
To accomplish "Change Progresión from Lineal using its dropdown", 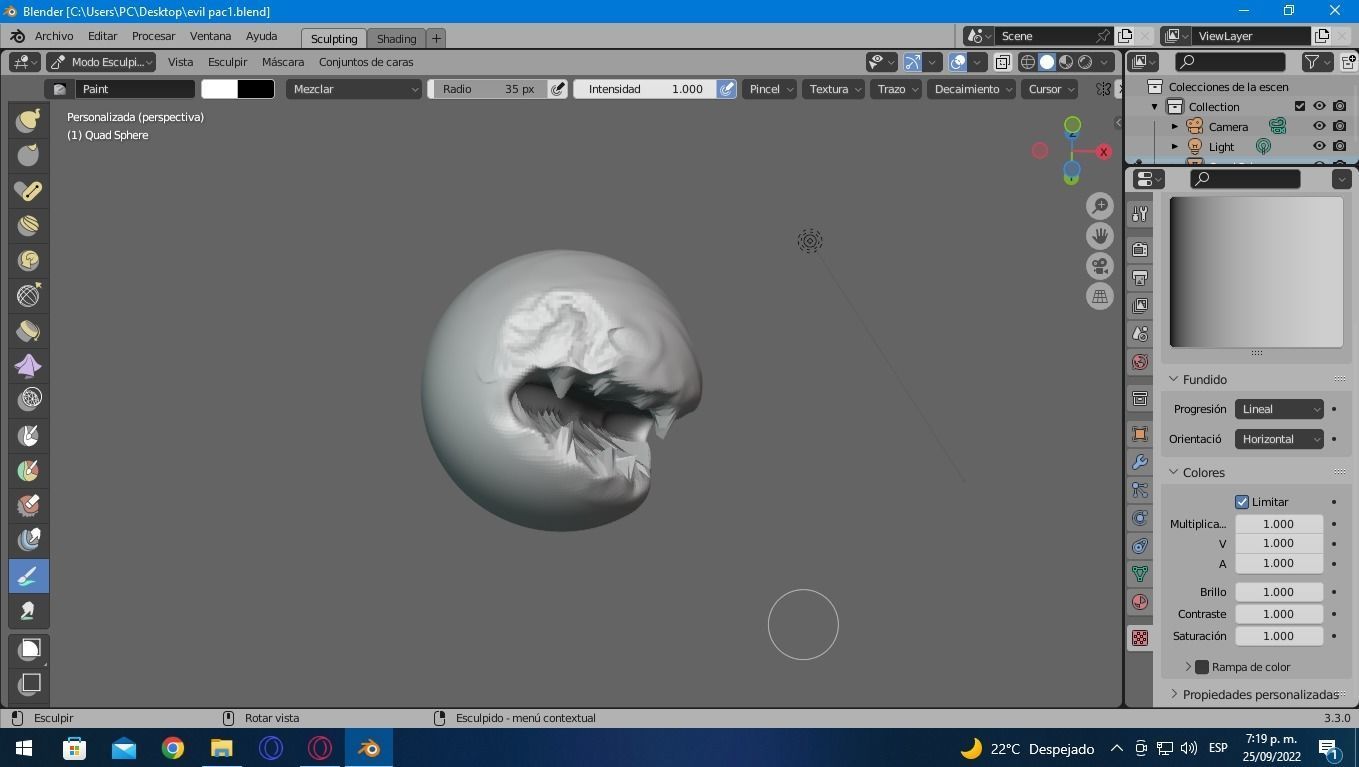I will [1279, 408].
